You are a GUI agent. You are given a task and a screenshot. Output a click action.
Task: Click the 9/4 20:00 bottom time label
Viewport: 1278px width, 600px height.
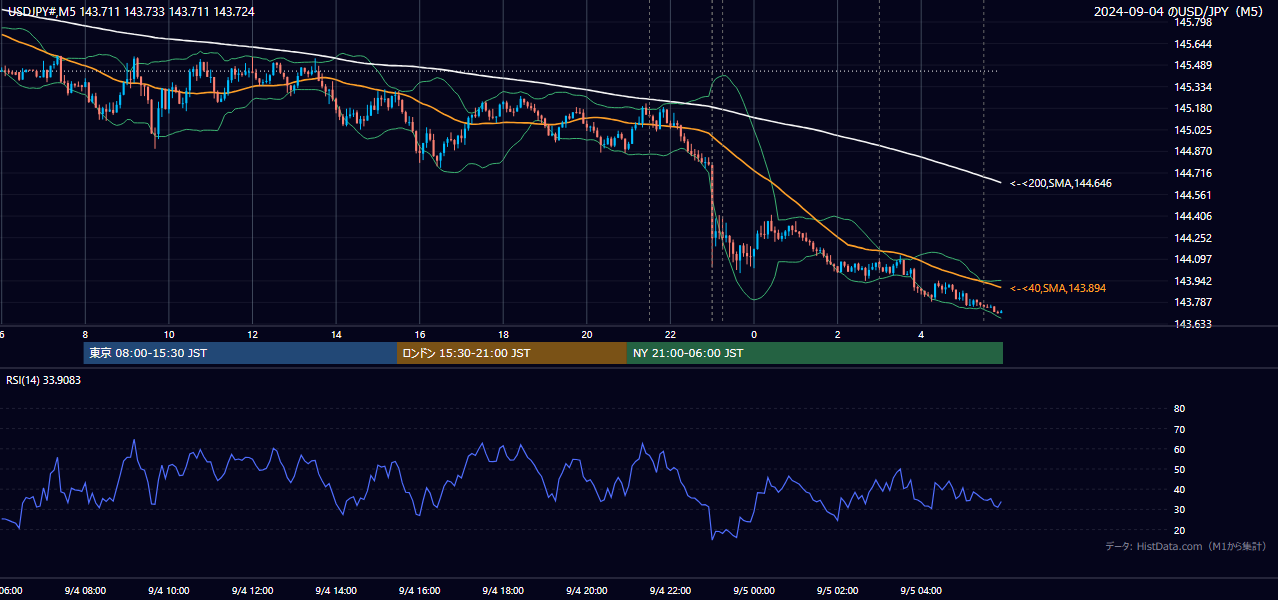pos(587,591)
